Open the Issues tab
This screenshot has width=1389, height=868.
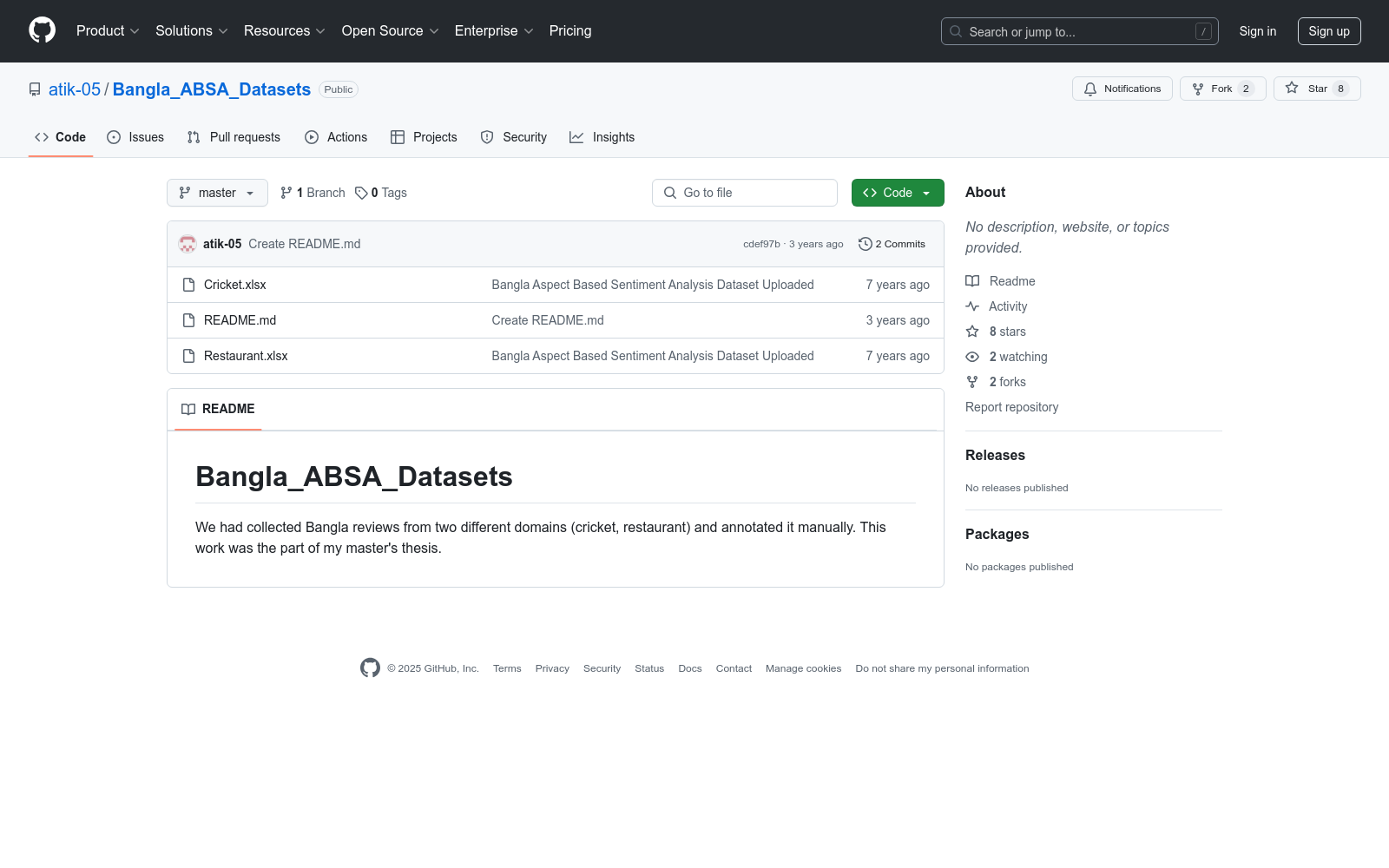(135, 137)
